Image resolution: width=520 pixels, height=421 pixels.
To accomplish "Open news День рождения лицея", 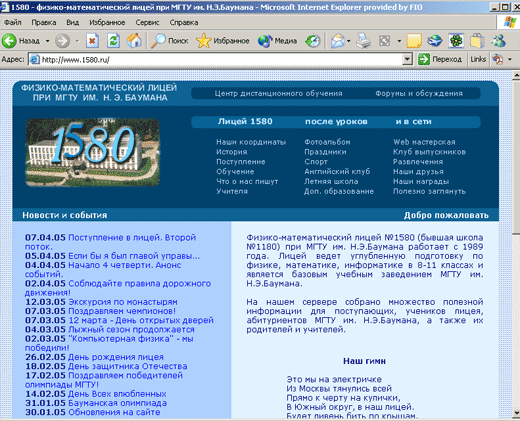I will (116, 357).
